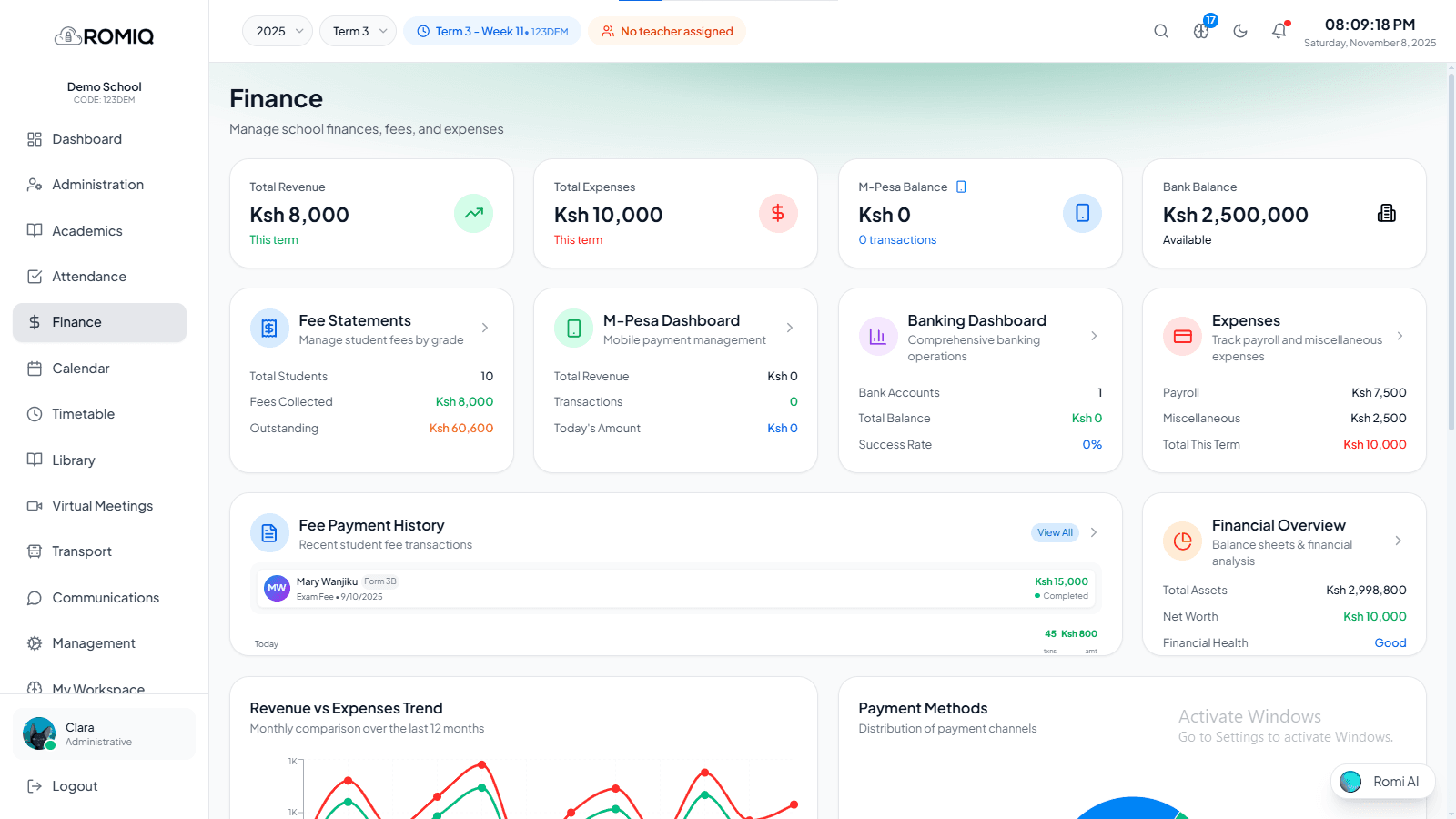This screenshot has width=1456, height=819.
Task: Expand the Banking Dashboard chevron arrow
Action: pos(1094,336)
